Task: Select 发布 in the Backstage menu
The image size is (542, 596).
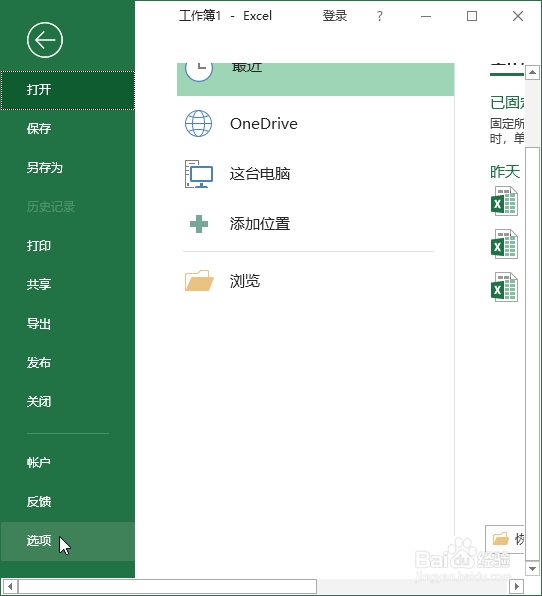Action: (x=68, y=363)
